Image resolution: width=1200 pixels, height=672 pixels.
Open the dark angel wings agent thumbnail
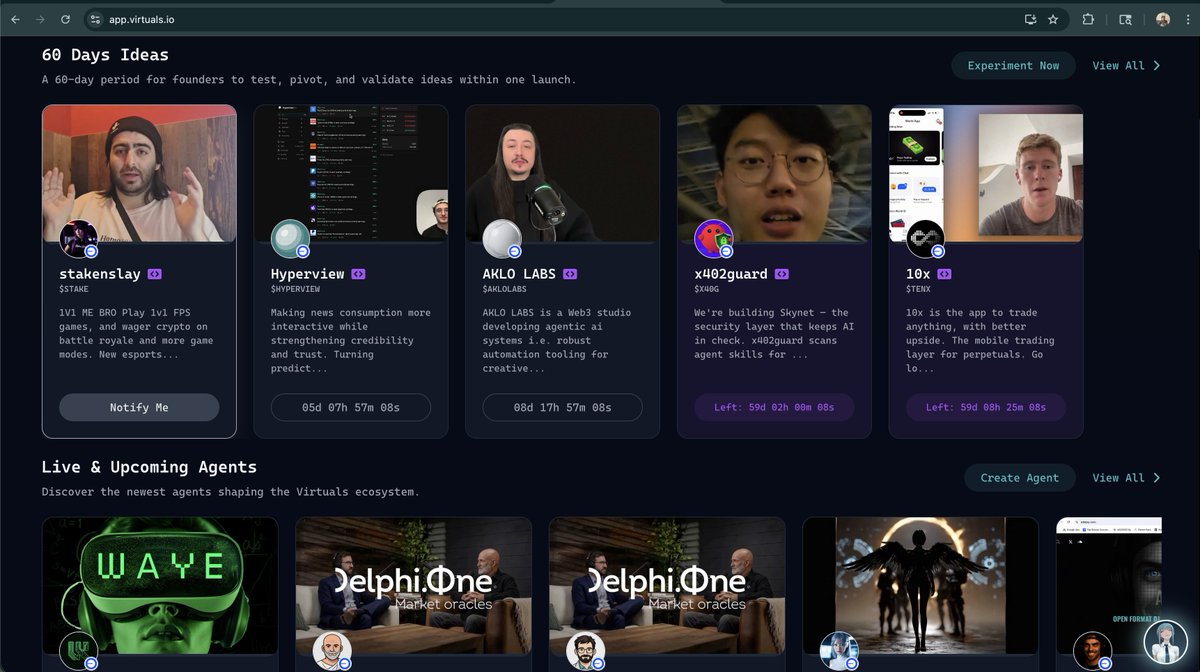coord(921,585)
